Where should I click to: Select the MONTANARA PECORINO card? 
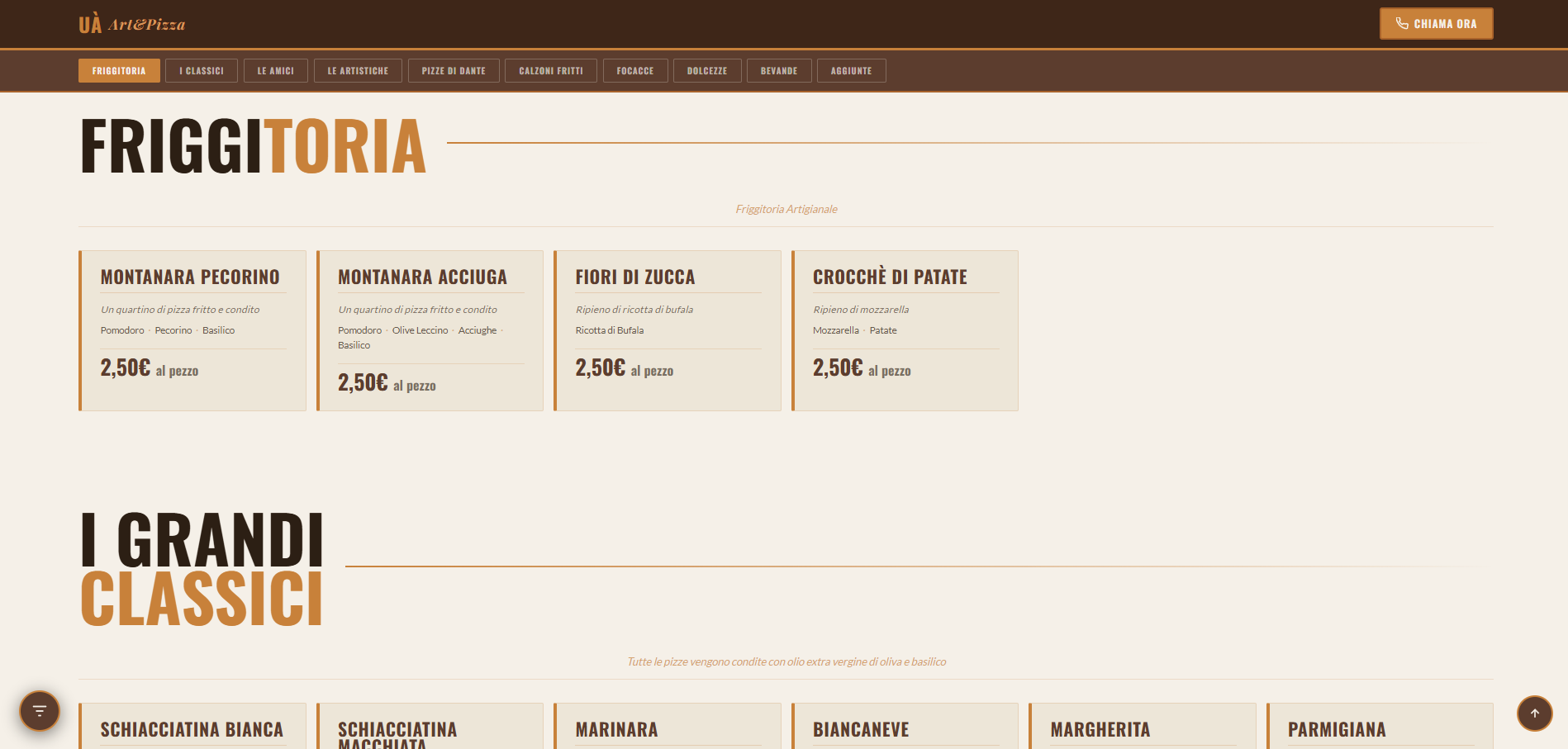pyautogui.click(x=192, y=330)
